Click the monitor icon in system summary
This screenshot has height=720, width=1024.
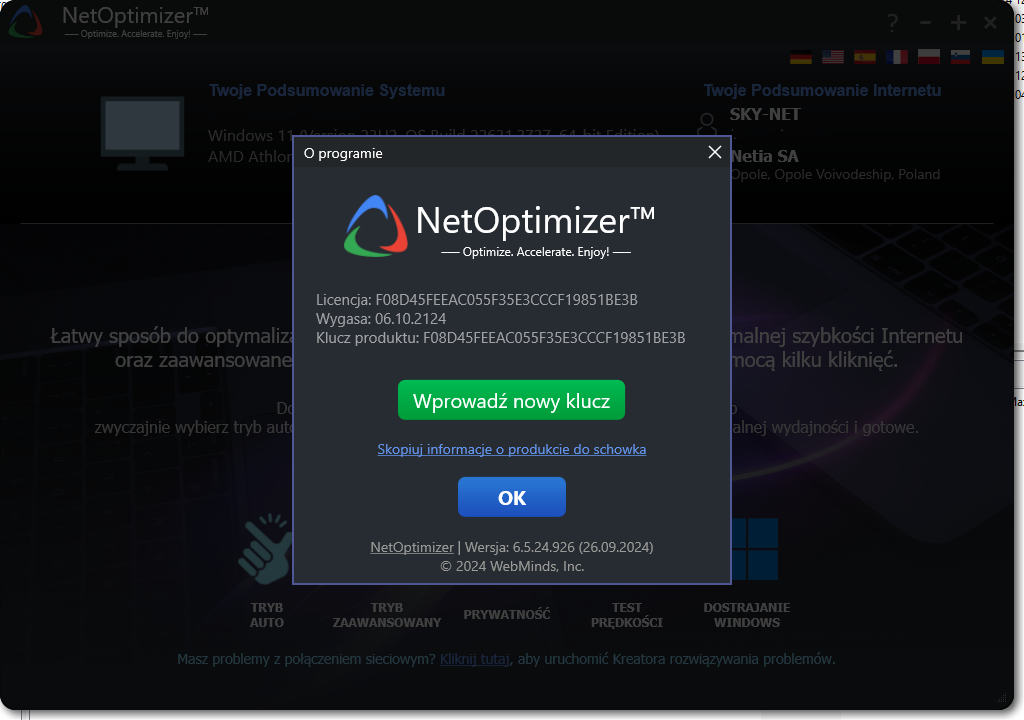click(142, 133)
